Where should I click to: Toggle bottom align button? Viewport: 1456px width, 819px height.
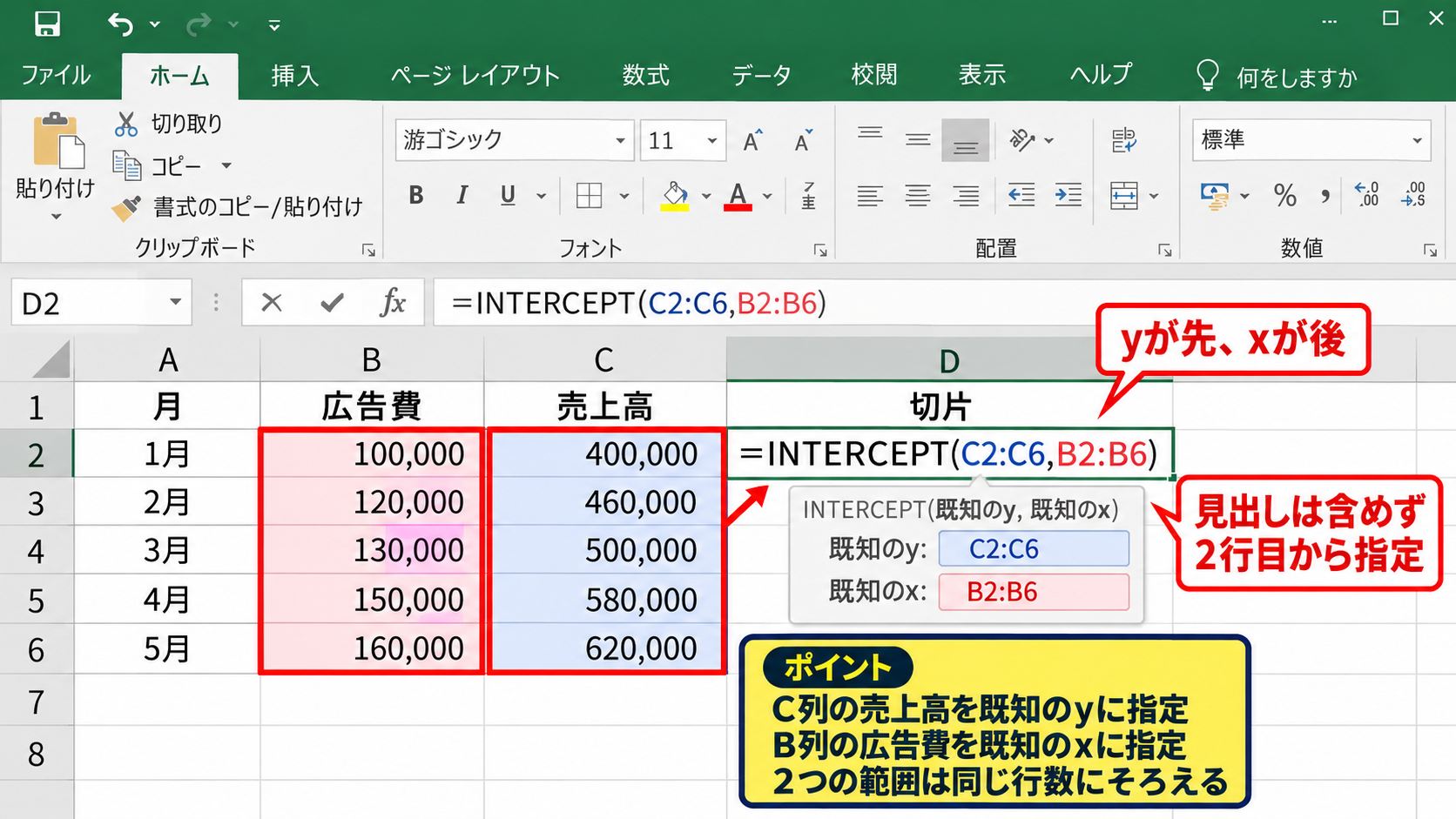965,141
